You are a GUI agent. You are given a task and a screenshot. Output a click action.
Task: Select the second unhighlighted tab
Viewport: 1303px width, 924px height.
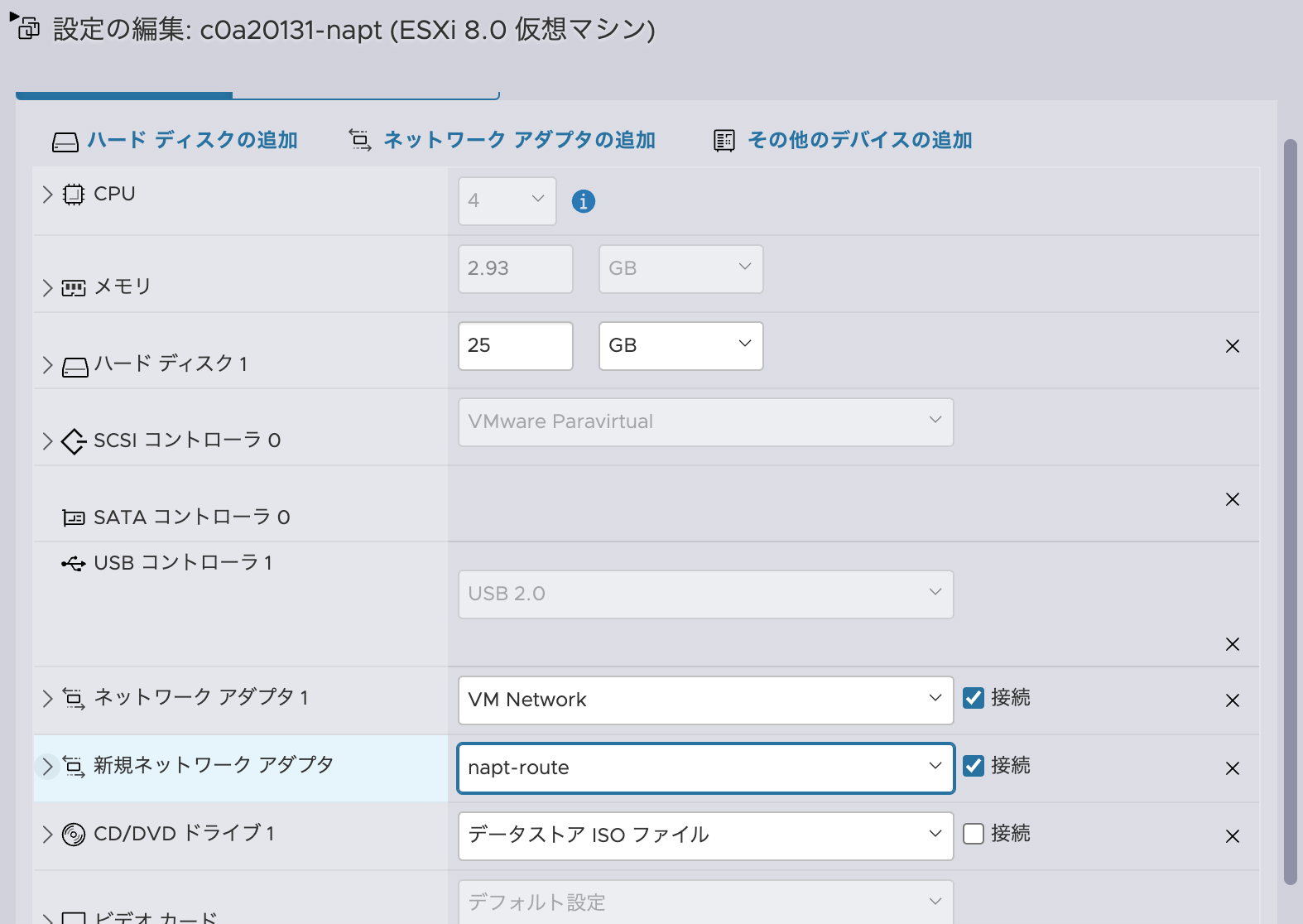tap(366, 95)
